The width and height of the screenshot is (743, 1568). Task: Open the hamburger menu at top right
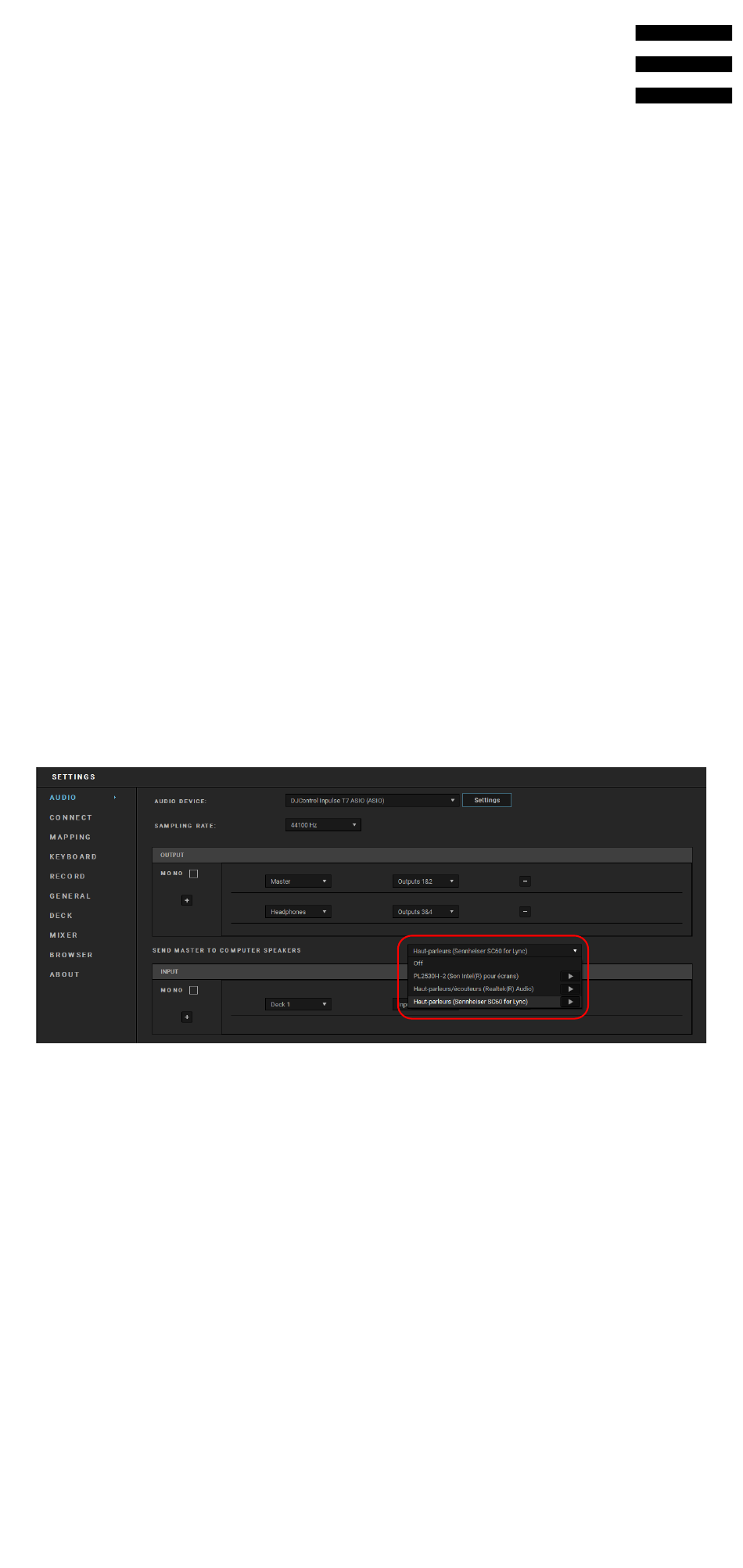pos(683,64)
